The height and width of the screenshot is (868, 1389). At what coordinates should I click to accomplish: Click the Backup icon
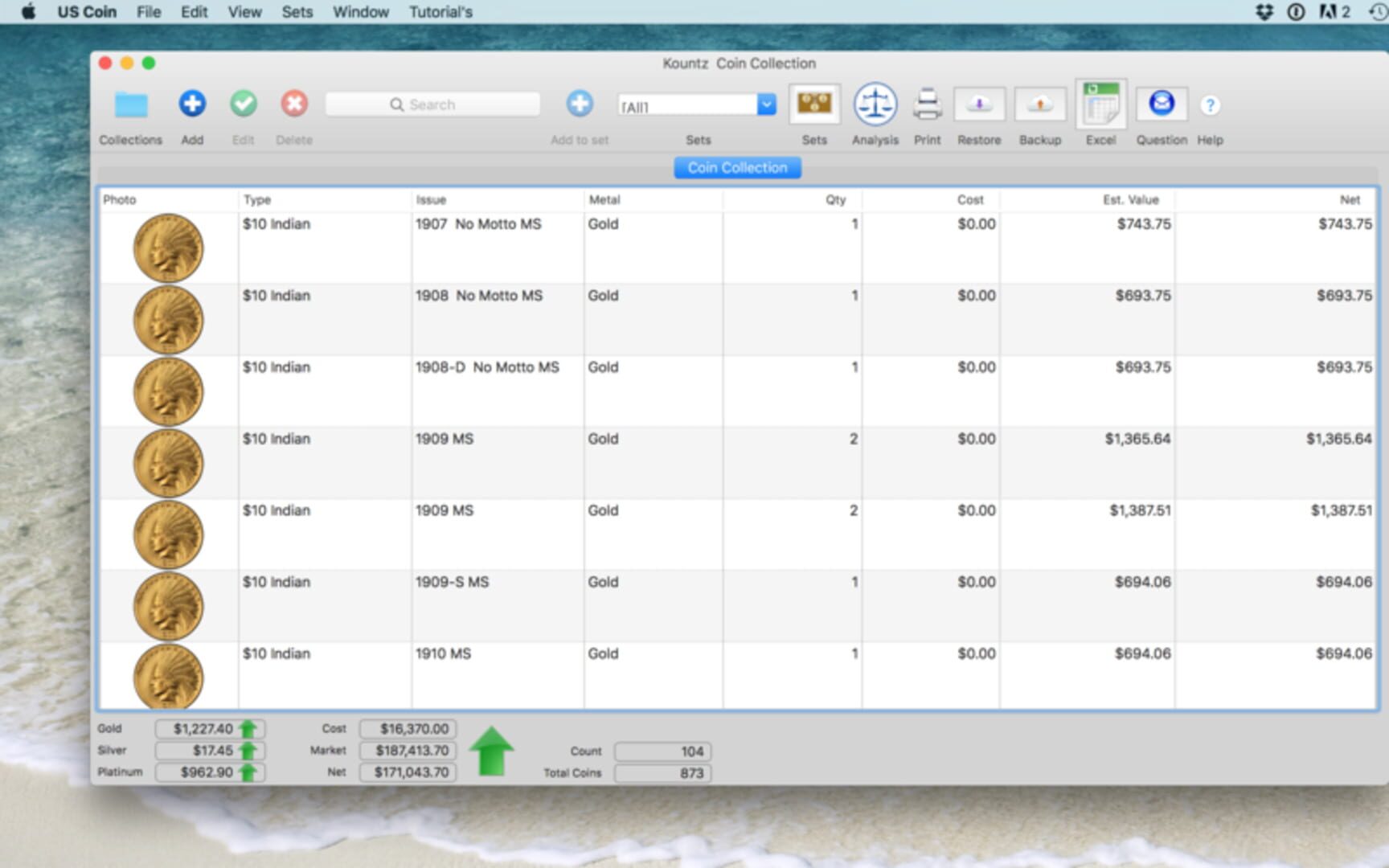click(x=1039, y=104)
